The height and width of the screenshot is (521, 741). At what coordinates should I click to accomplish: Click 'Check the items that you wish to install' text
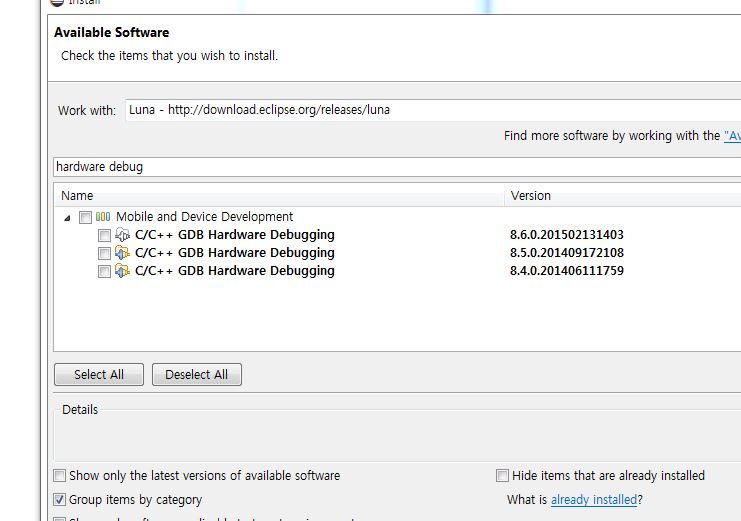click(169, 56)
